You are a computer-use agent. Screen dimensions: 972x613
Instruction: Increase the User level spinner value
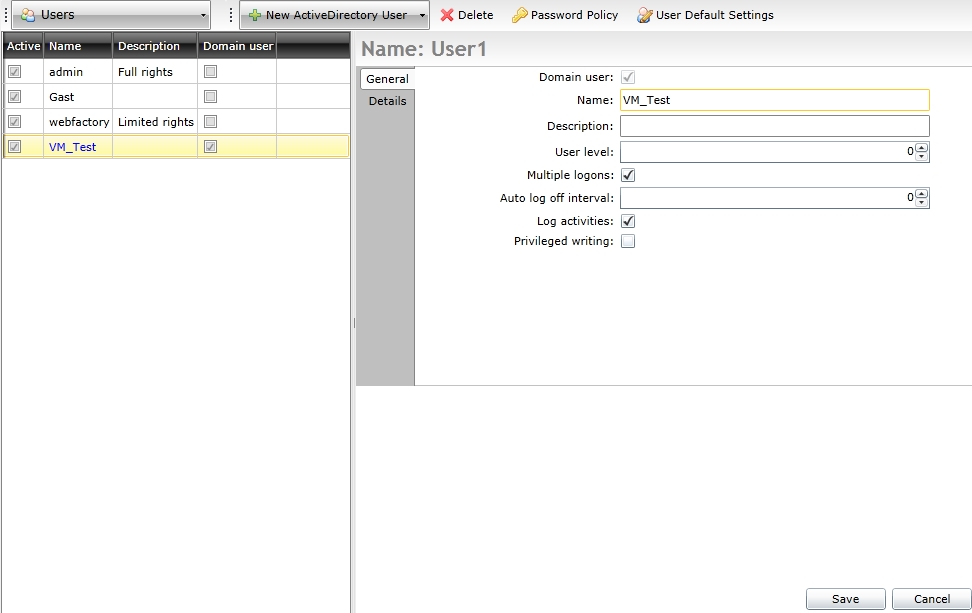pyautogui.click(x=922, y=148)
